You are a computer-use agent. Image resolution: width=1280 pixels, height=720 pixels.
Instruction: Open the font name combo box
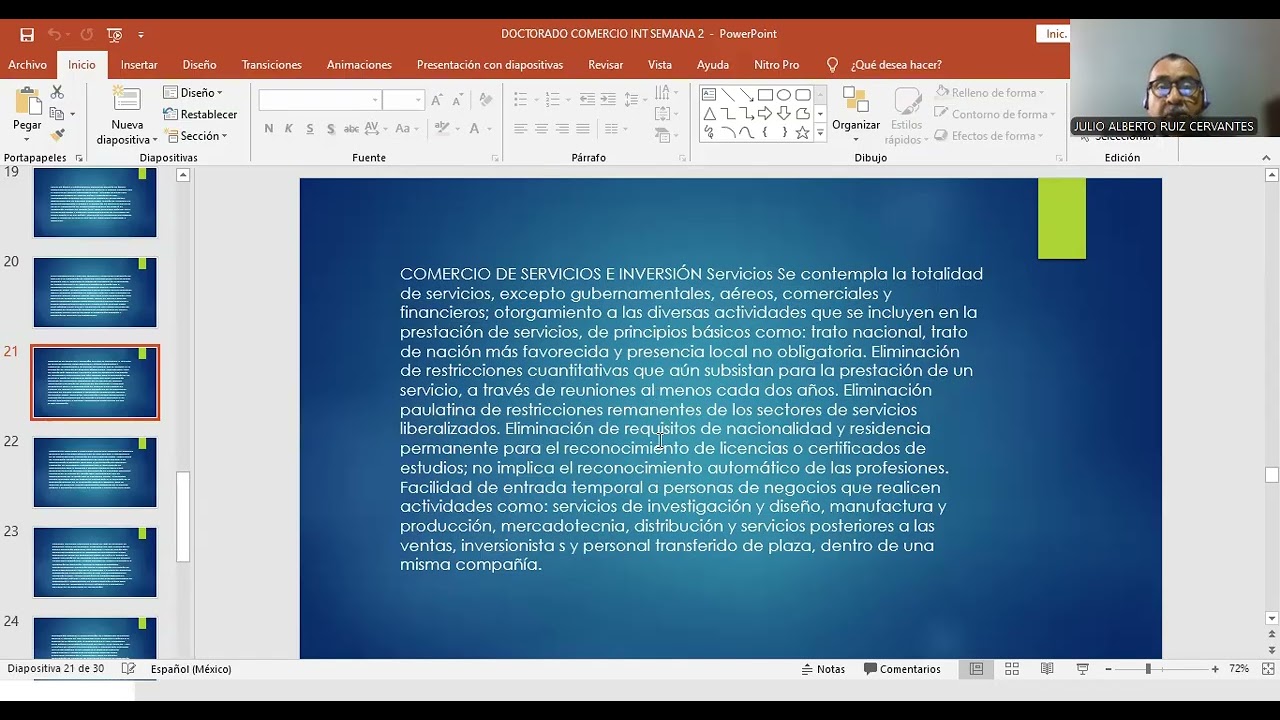coord(320,100)
